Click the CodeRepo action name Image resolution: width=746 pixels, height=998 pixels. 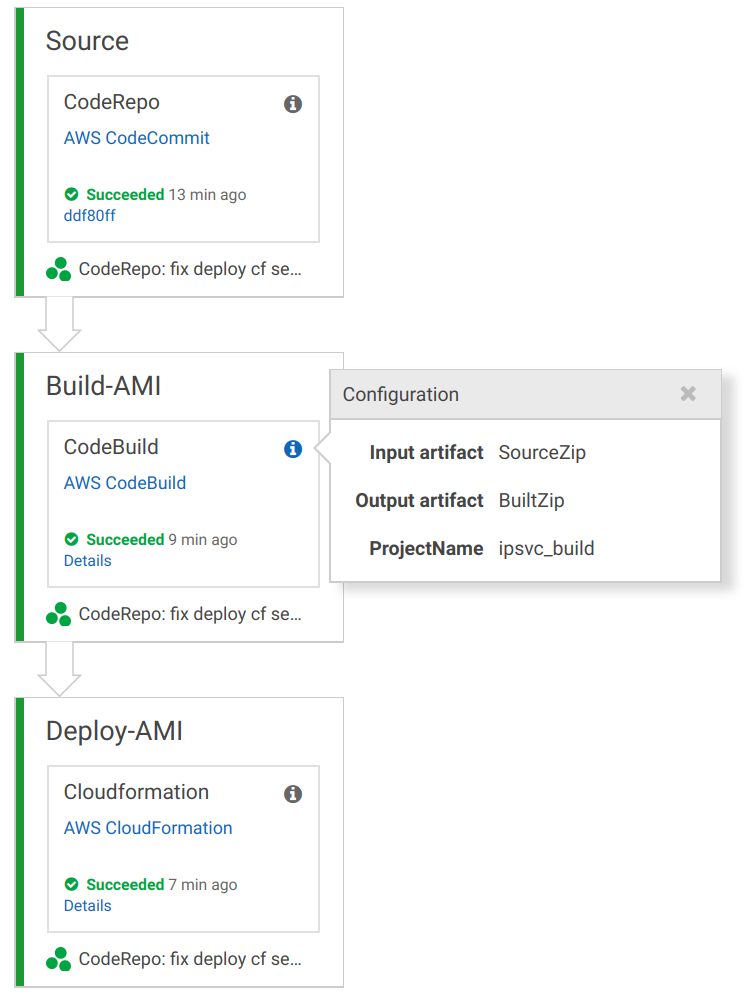tap(111, 102)
